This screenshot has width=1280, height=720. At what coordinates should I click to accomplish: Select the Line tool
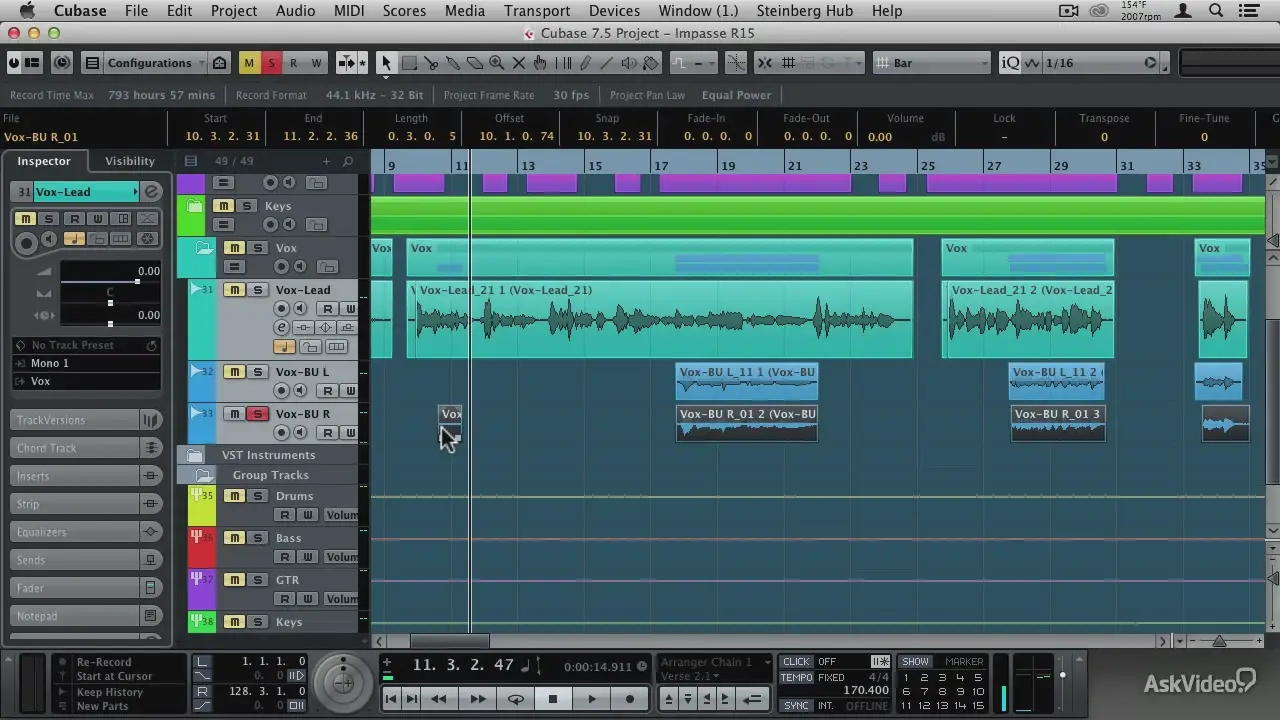click(x=607, y=63)
